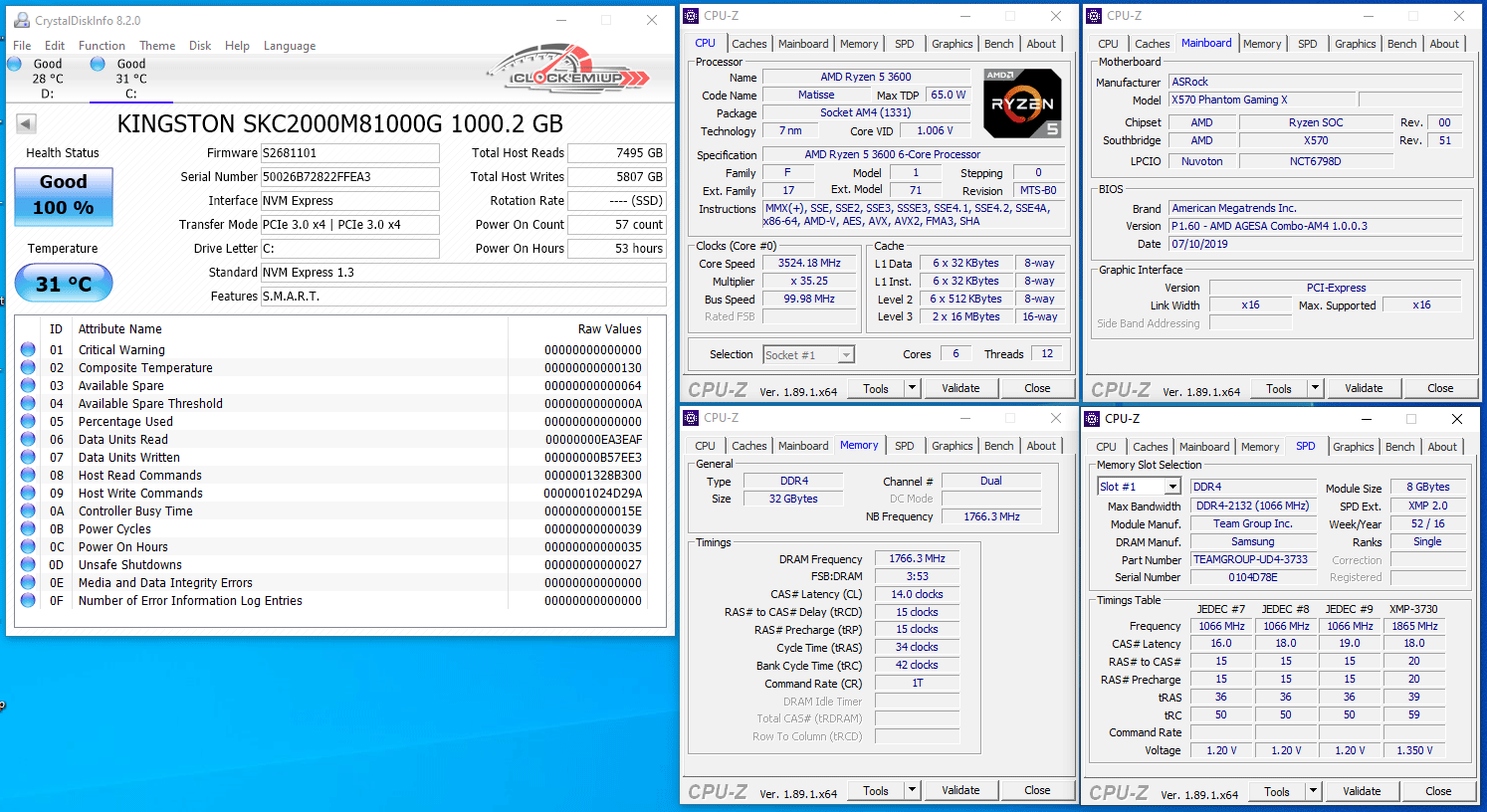Click the previous disk arrow icon
This screenshot has height=812, width=1487.
27,124
